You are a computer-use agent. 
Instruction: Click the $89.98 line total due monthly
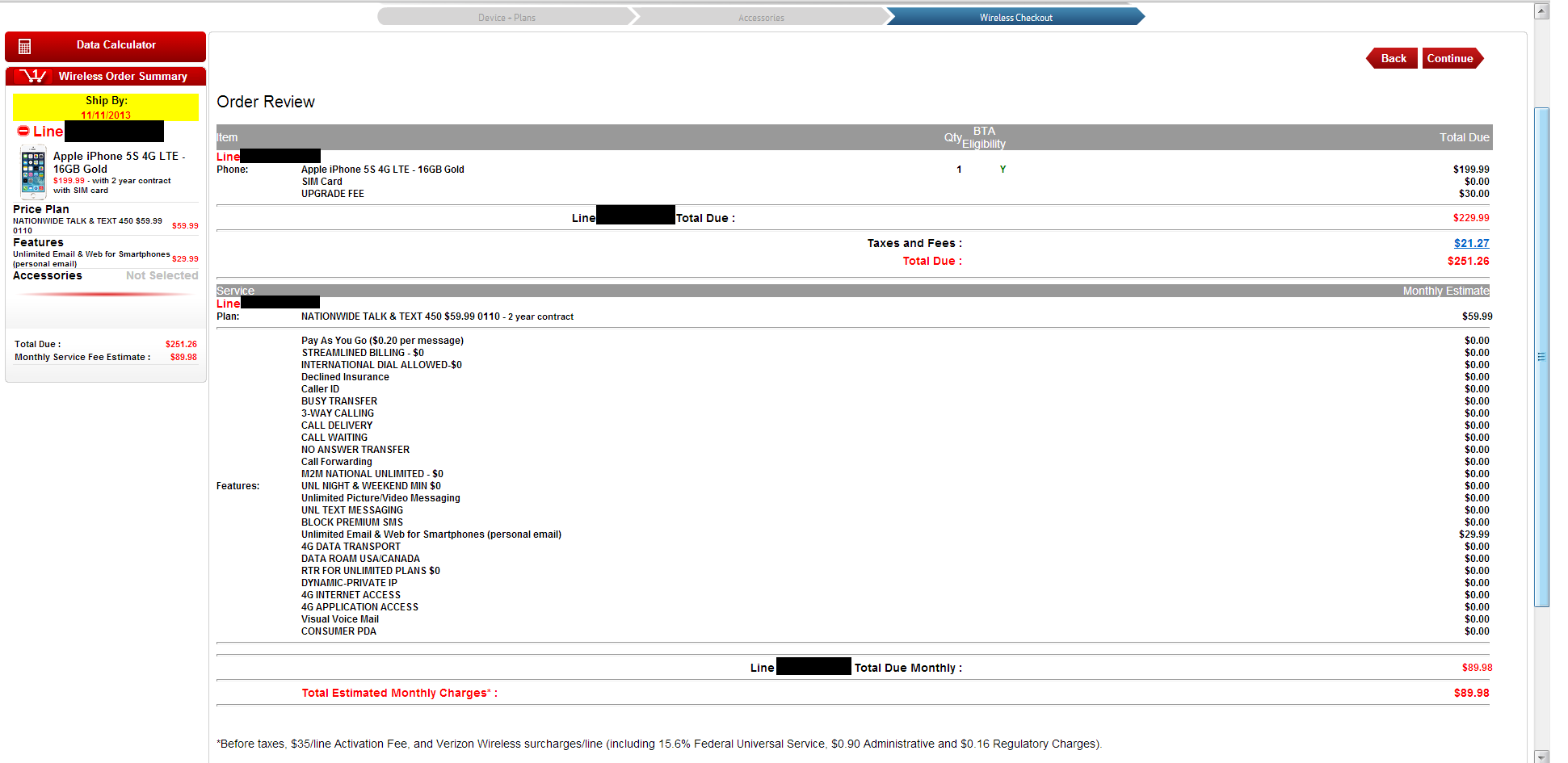pos(1477,668)
